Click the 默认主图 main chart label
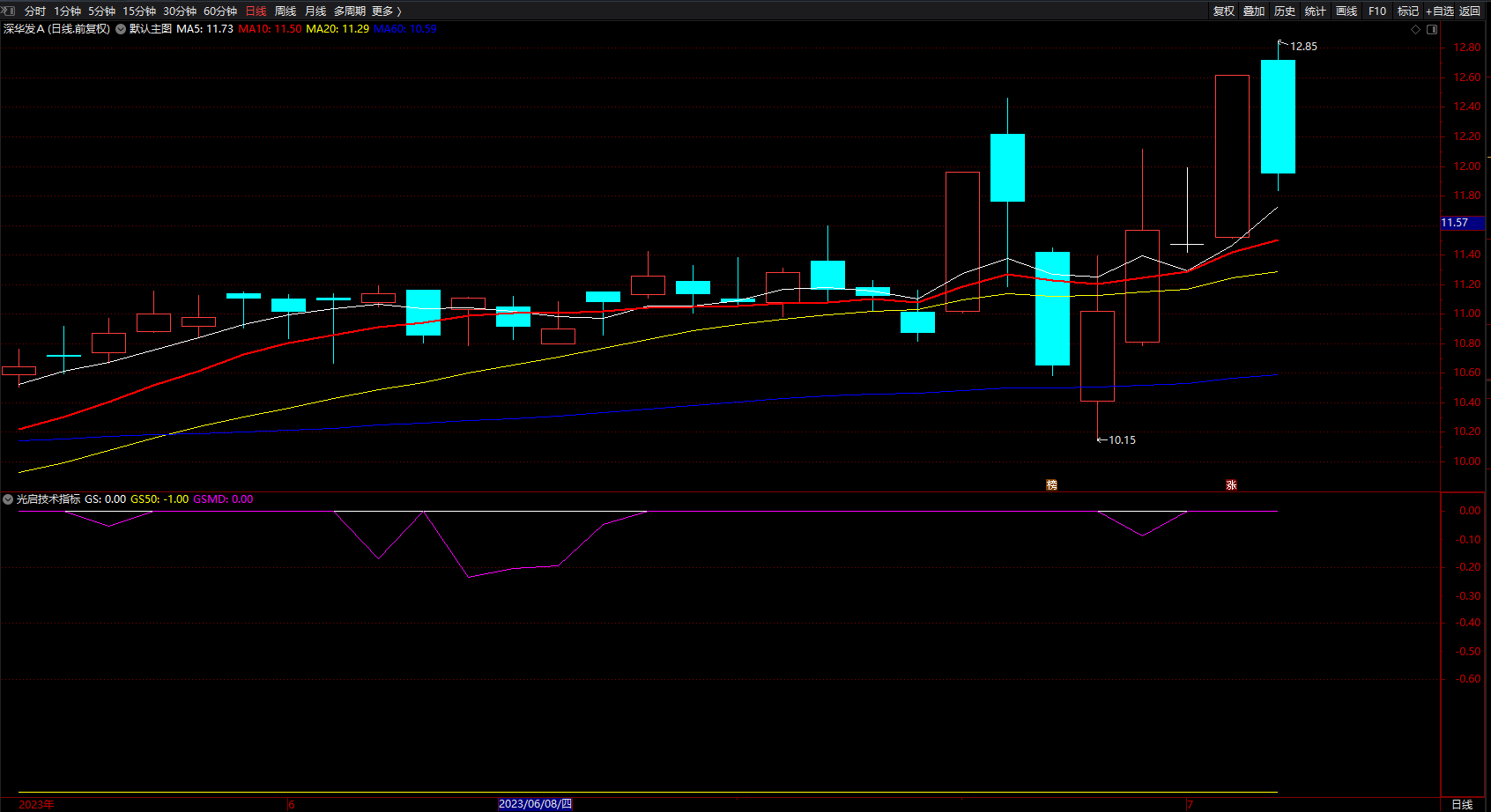 point(151,29)
